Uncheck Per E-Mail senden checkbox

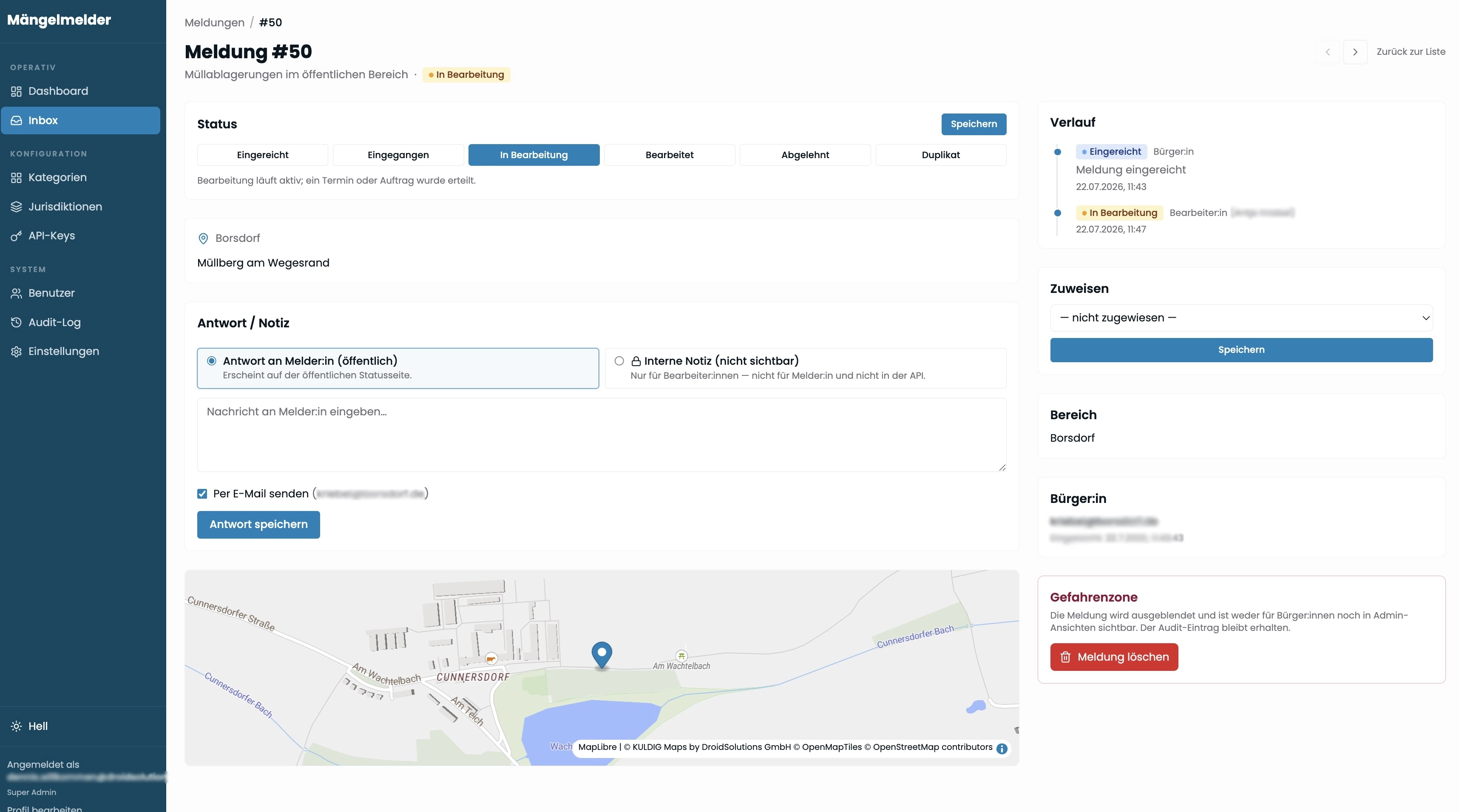pyautogui.click(x=202, y=494)
